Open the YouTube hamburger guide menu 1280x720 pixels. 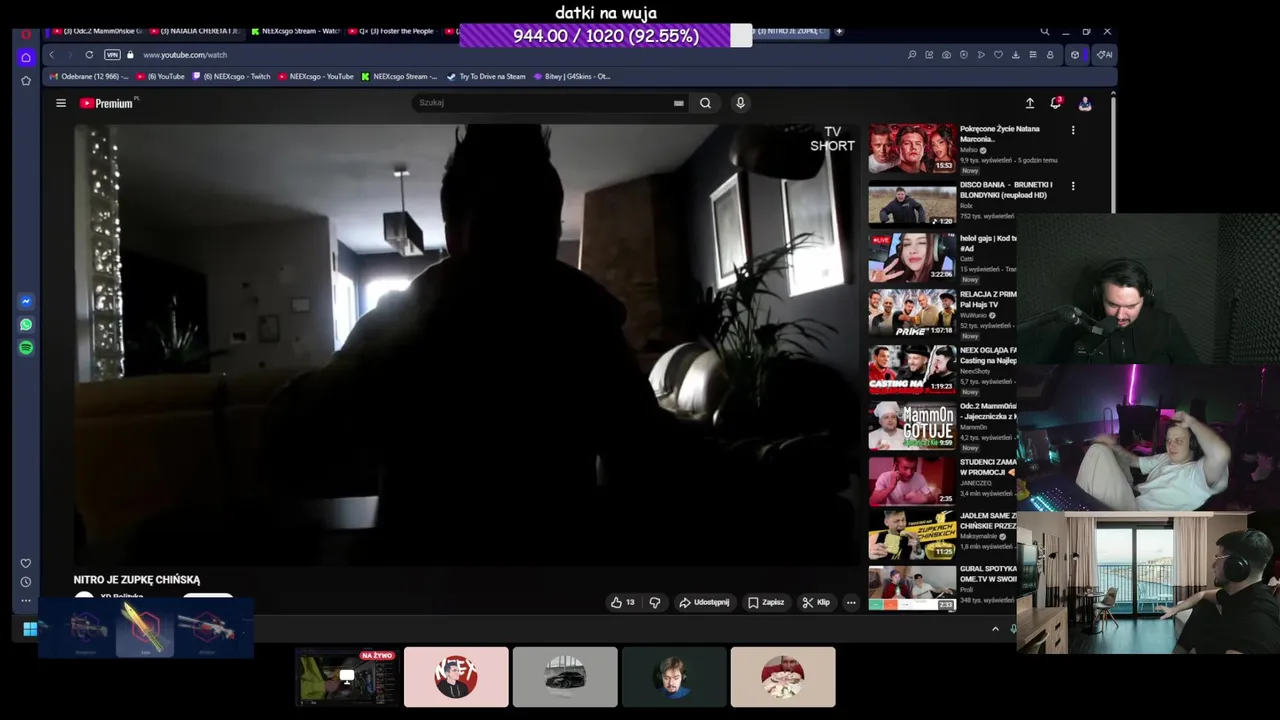[x=61, y=103]
